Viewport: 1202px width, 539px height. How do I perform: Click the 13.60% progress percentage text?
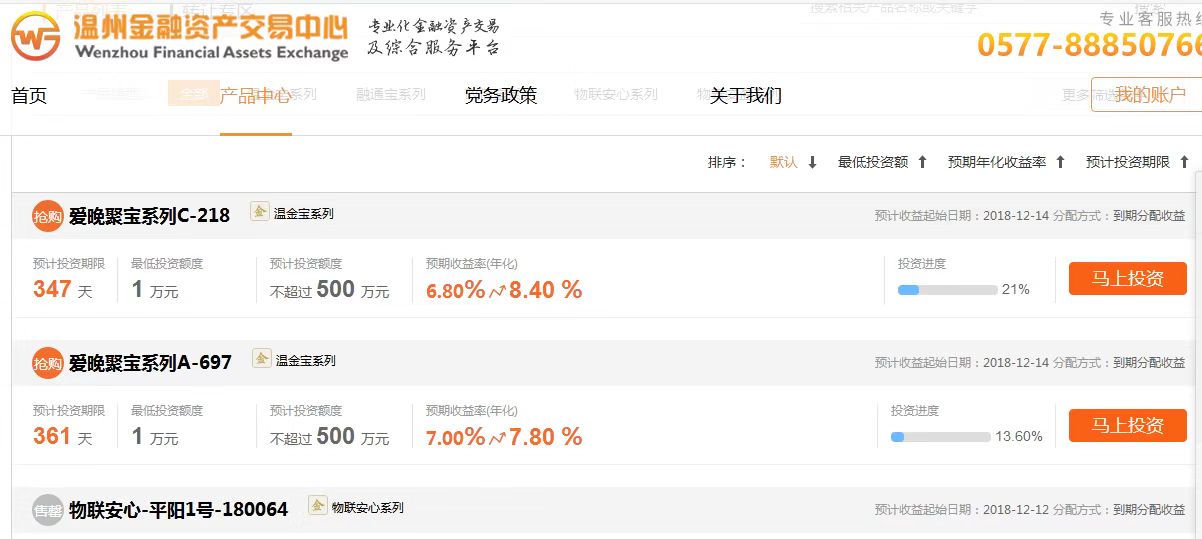click(1019, 437)
